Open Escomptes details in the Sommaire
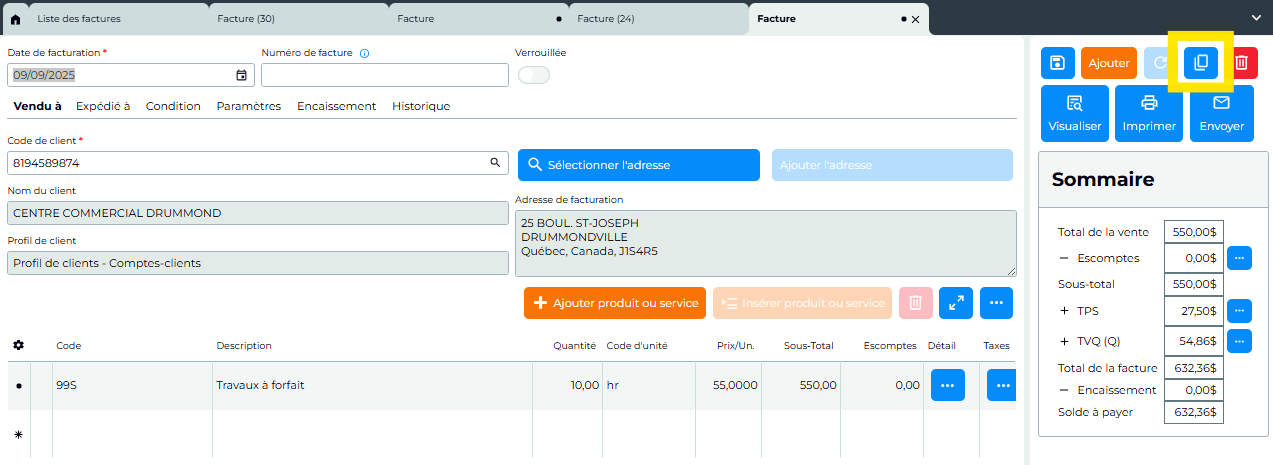This screenshot has height=465, width=1273. 1239,258
